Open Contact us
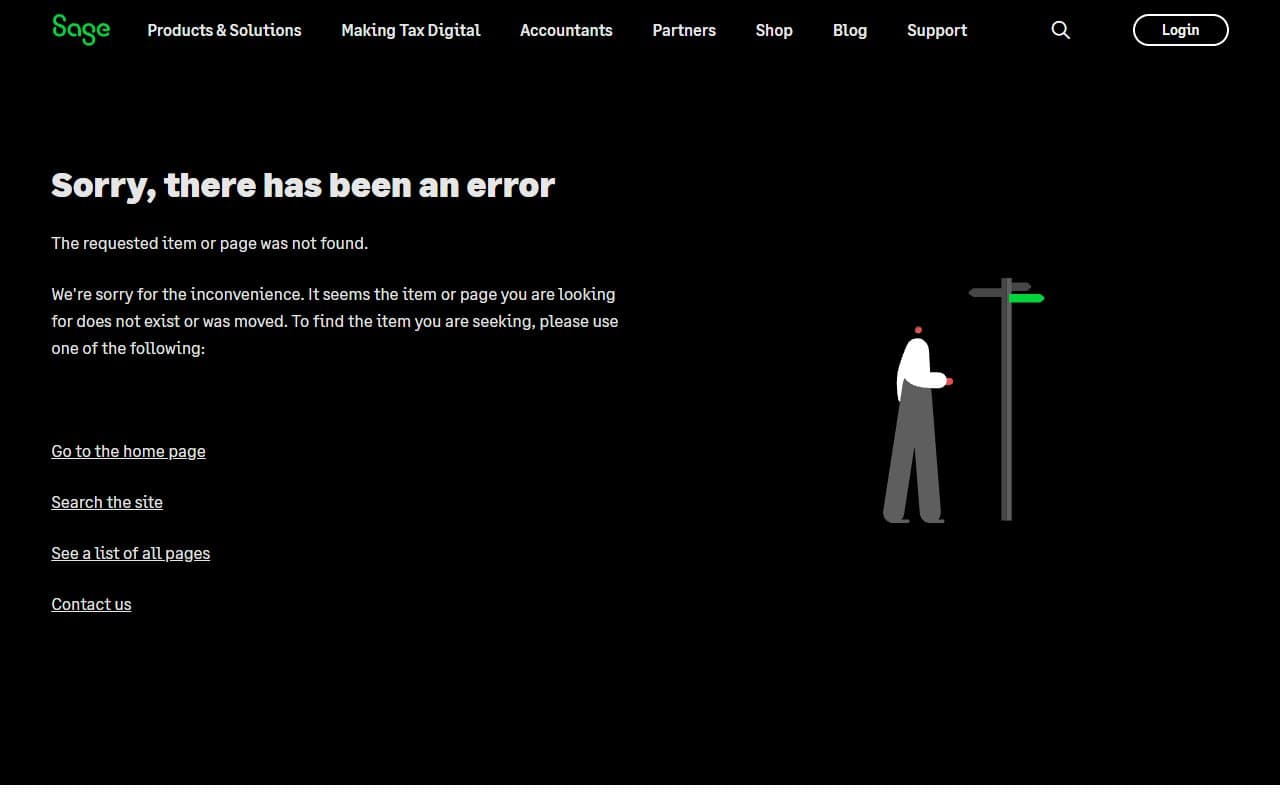Image resolution: width=1280 pixels, height=800 pixels. click(91, 604)
